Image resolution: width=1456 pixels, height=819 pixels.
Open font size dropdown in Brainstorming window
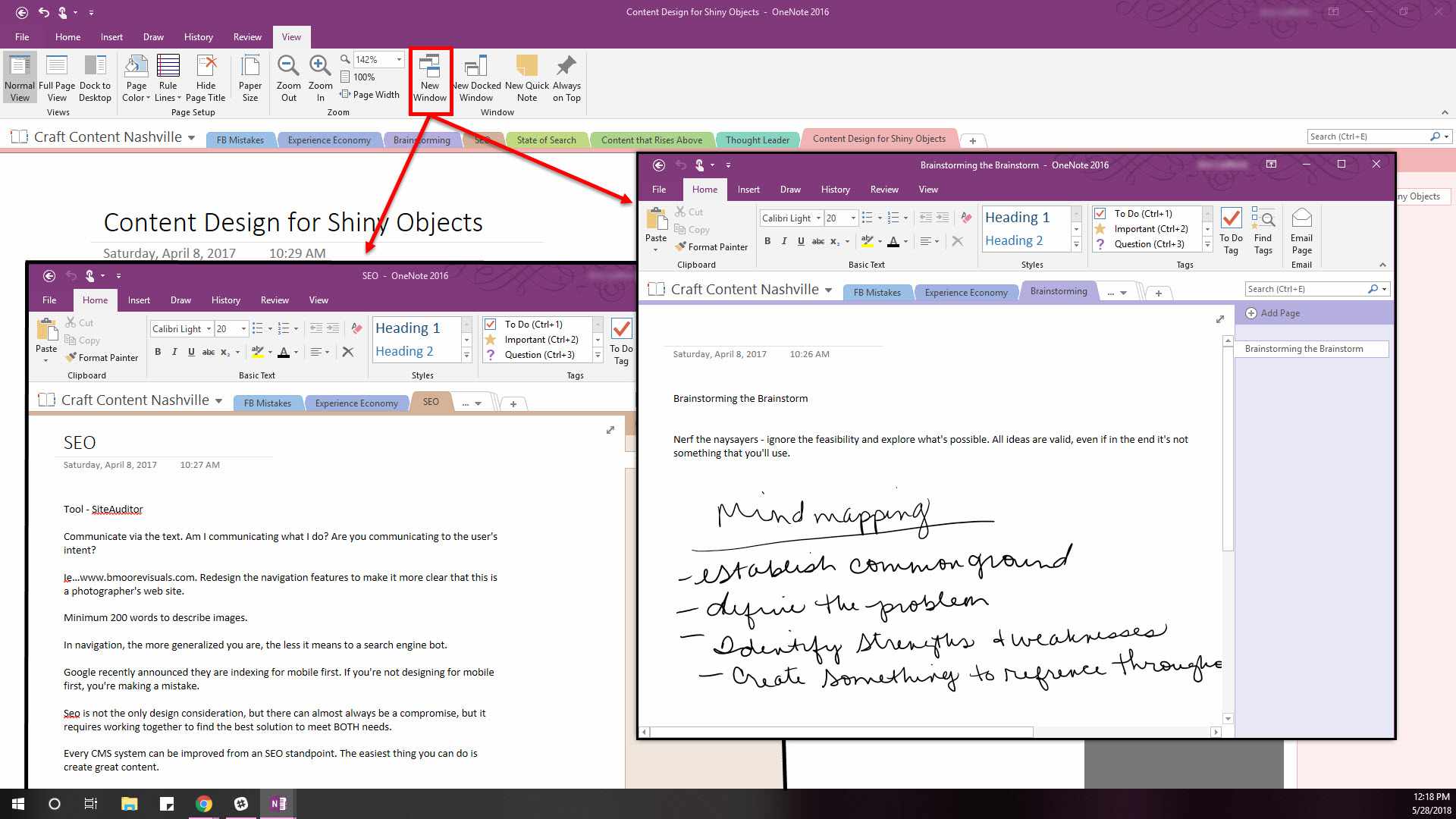point(853,218)
